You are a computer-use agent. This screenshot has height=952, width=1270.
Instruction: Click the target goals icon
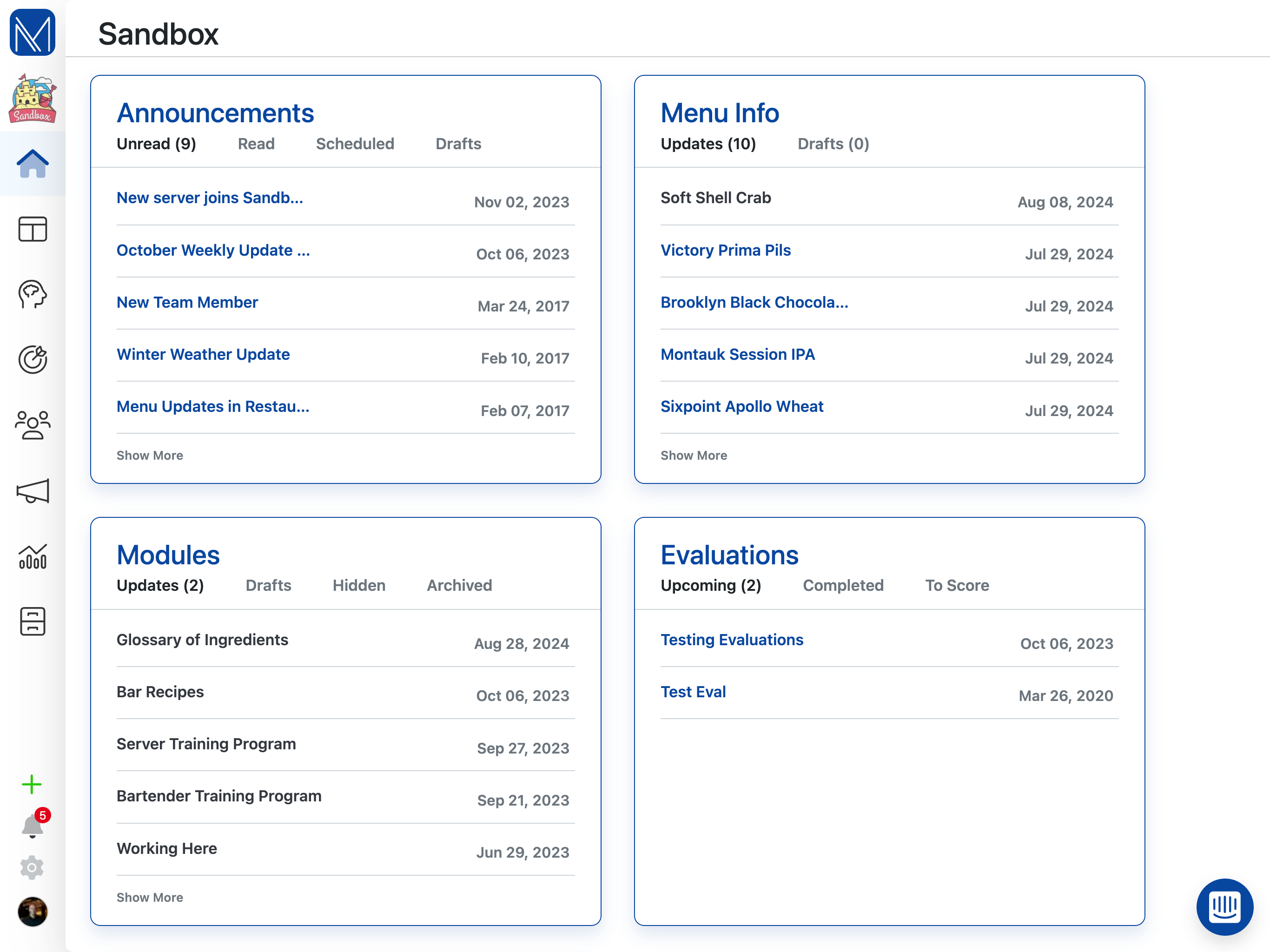pos(33,359)
